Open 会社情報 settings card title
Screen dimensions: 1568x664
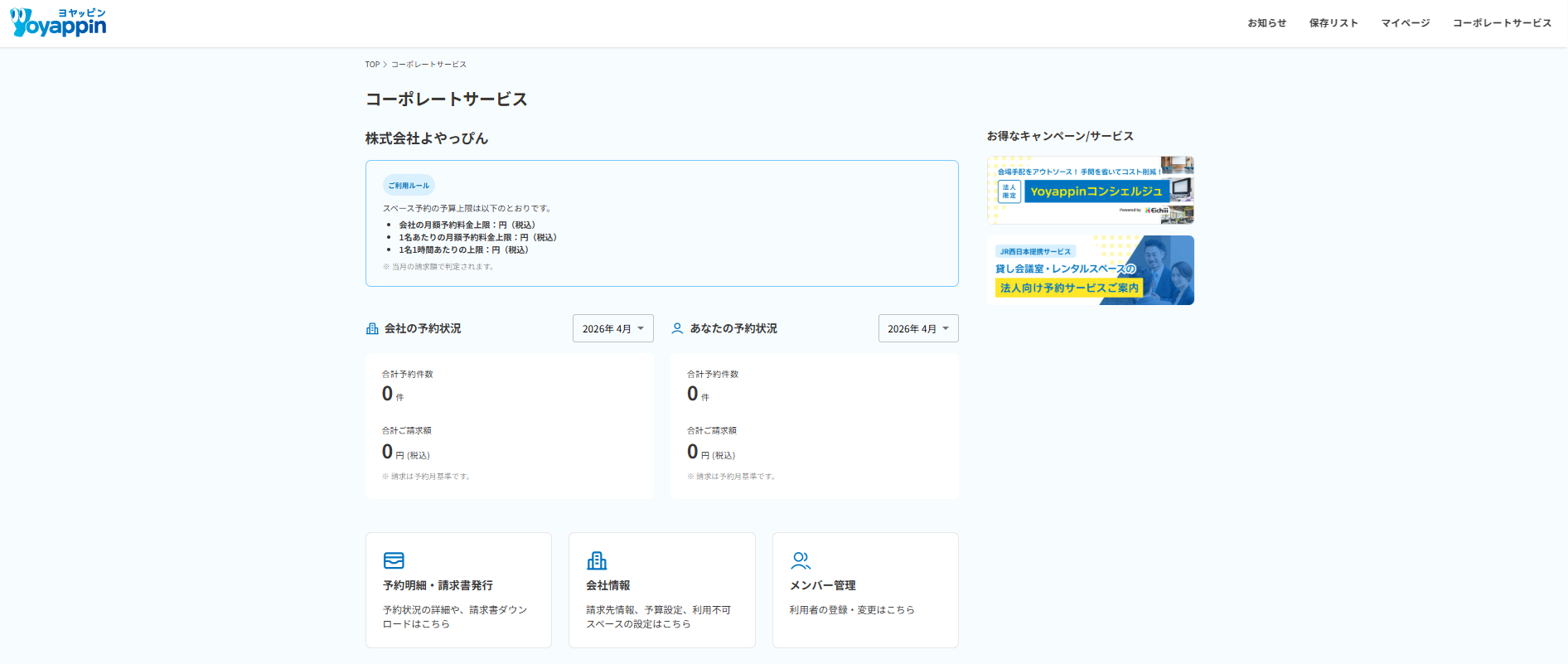pyautogui.click(x=607, y=586)
